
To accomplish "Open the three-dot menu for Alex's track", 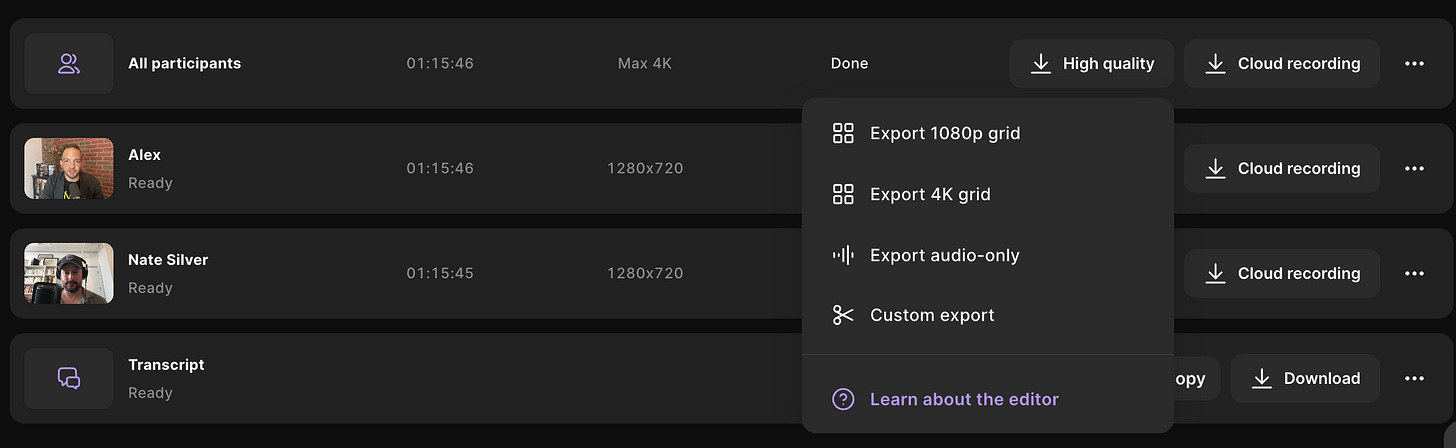I will pos(1414,168).
